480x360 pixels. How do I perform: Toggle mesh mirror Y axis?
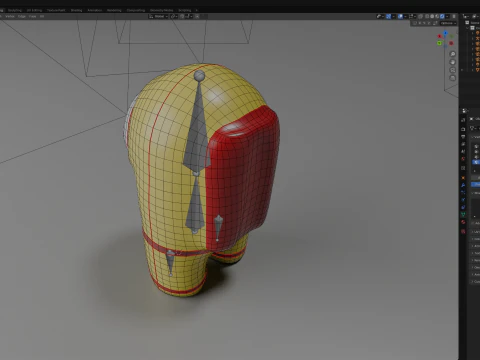tap(424, 23)
